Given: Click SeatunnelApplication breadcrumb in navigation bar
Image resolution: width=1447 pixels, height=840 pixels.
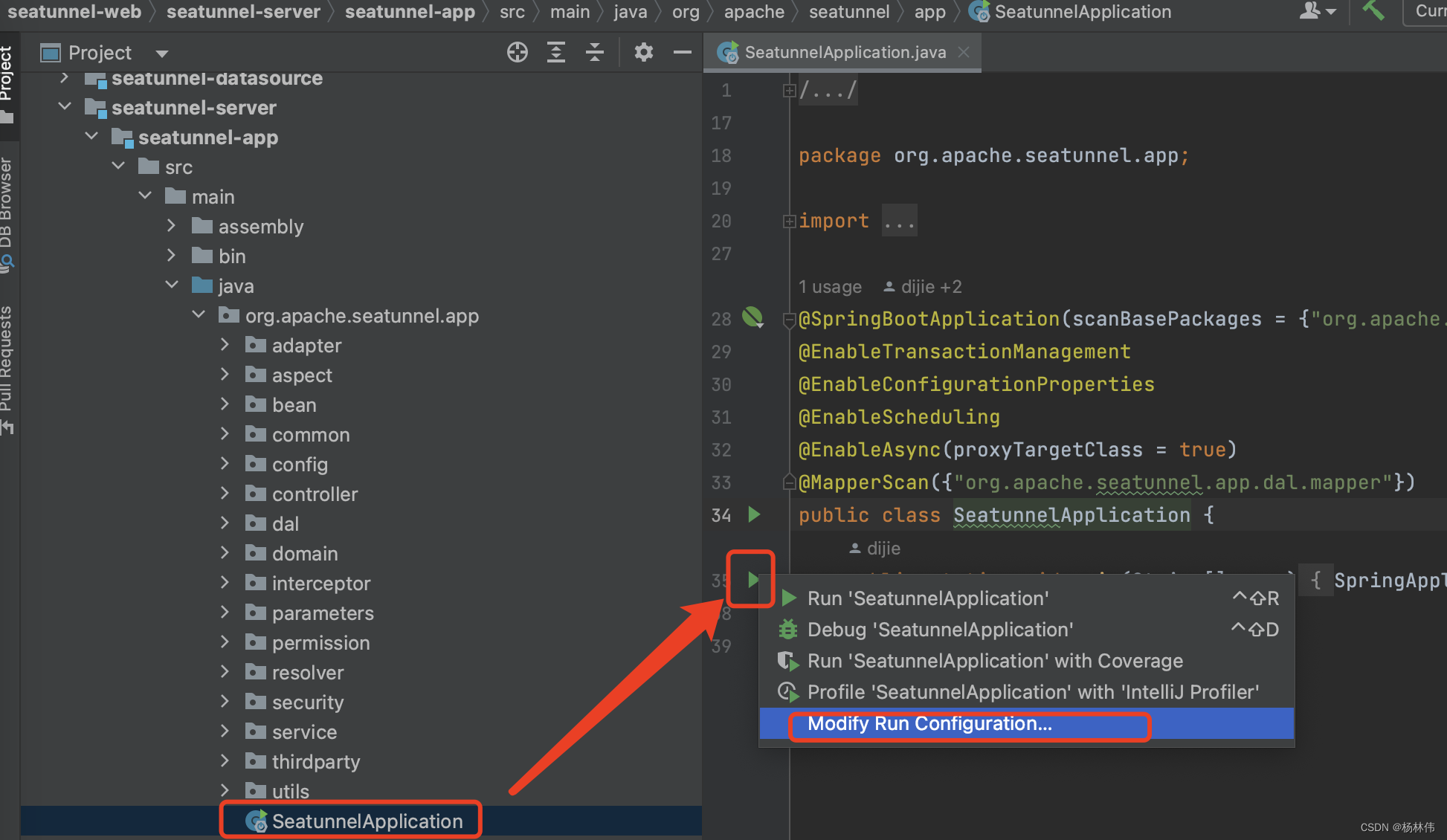Looking at the screenshot, I should click(1071, 11).
